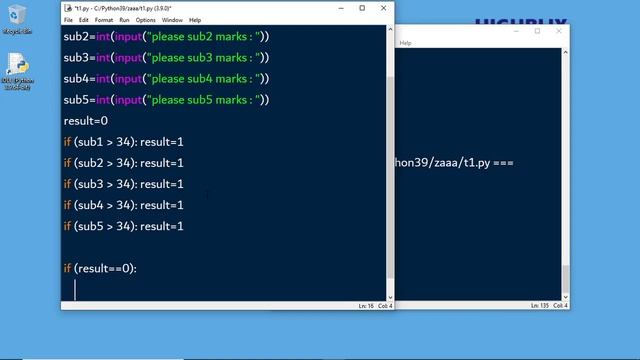Click the shell window scrollbar thumb
Image resolution: width=640 pixels, height=360 pixels.
[x=565, y=279]
